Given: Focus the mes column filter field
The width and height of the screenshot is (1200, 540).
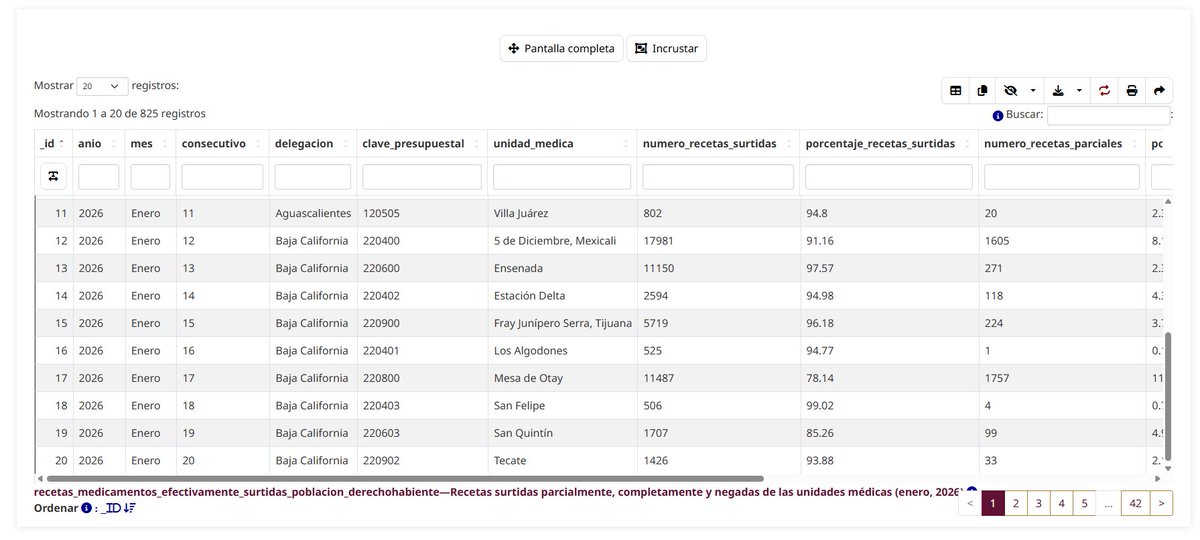Looking at the screenshot, I should (150, 176).
